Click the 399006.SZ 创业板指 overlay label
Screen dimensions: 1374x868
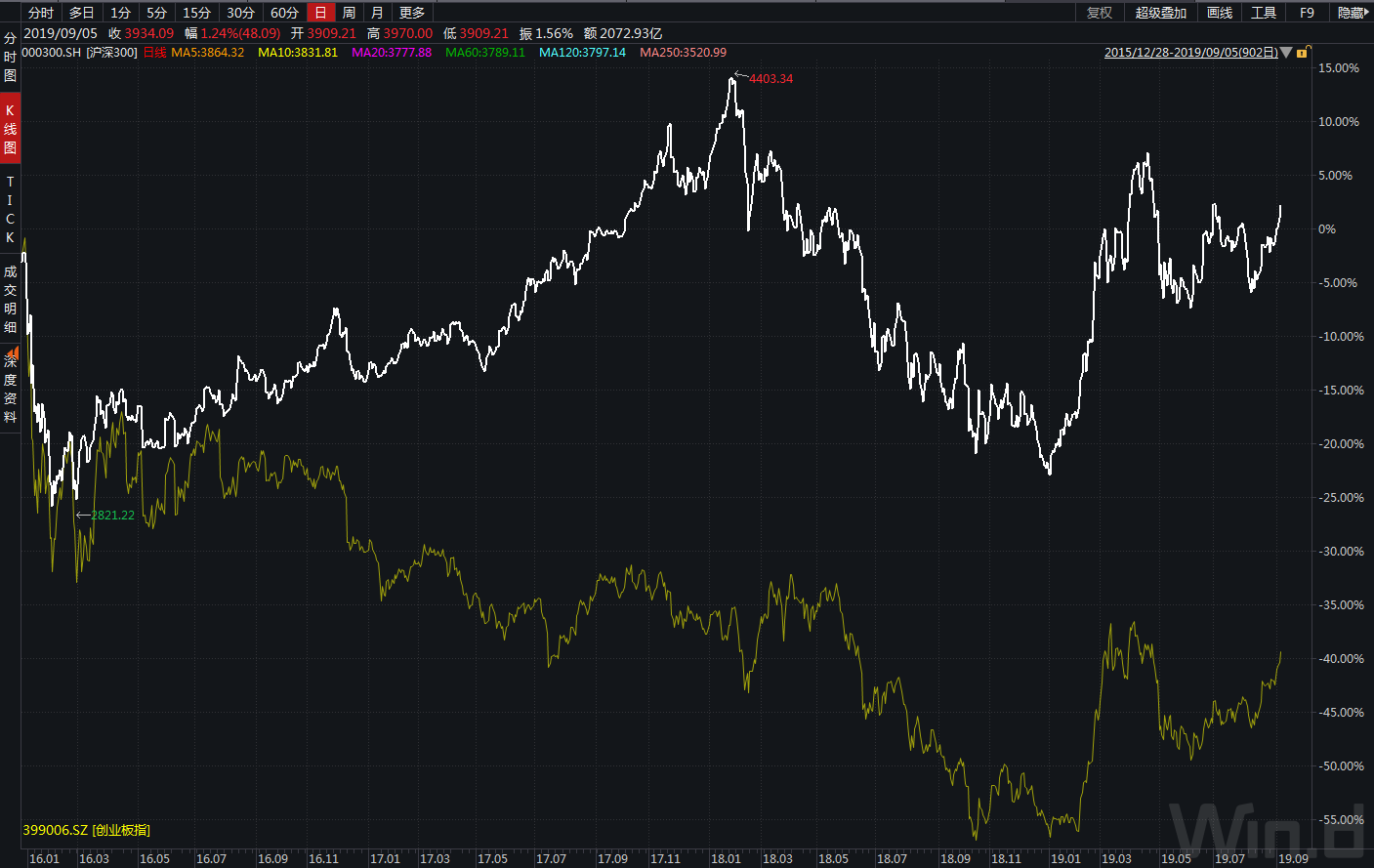(87, 830)
